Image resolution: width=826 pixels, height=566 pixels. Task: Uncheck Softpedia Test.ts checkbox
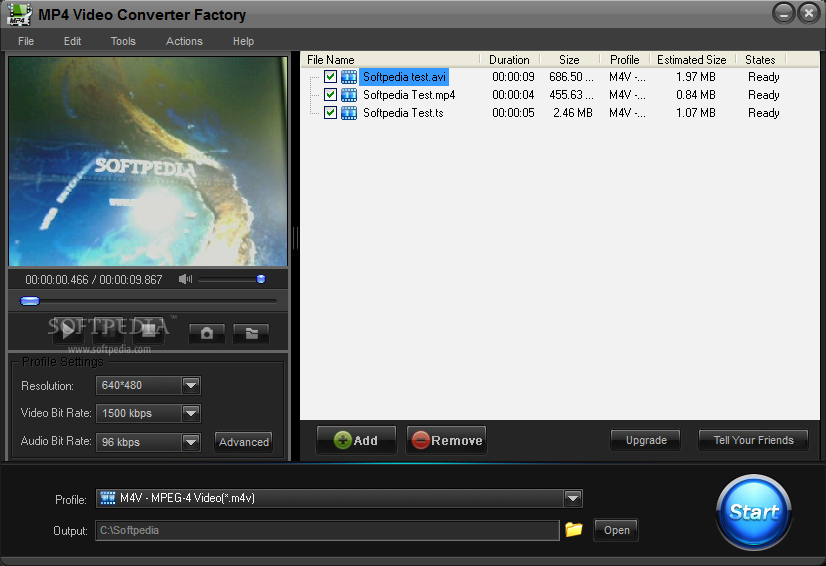pyautogui.click(x=330, y=112)
